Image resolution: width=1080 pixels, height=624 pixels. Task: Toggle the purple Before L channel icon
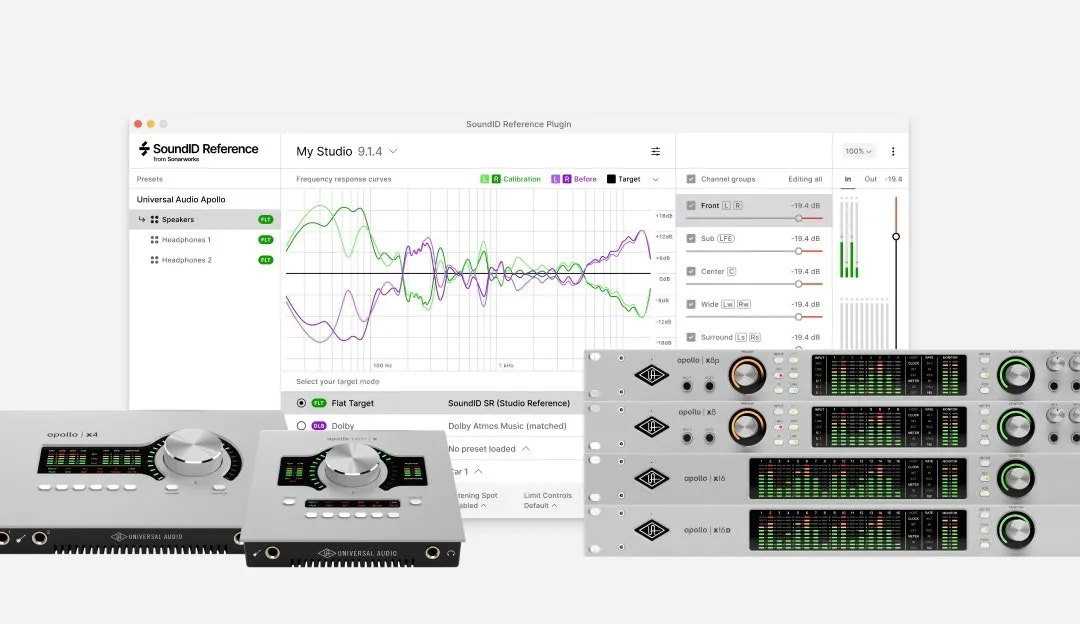tap(555, 179)
